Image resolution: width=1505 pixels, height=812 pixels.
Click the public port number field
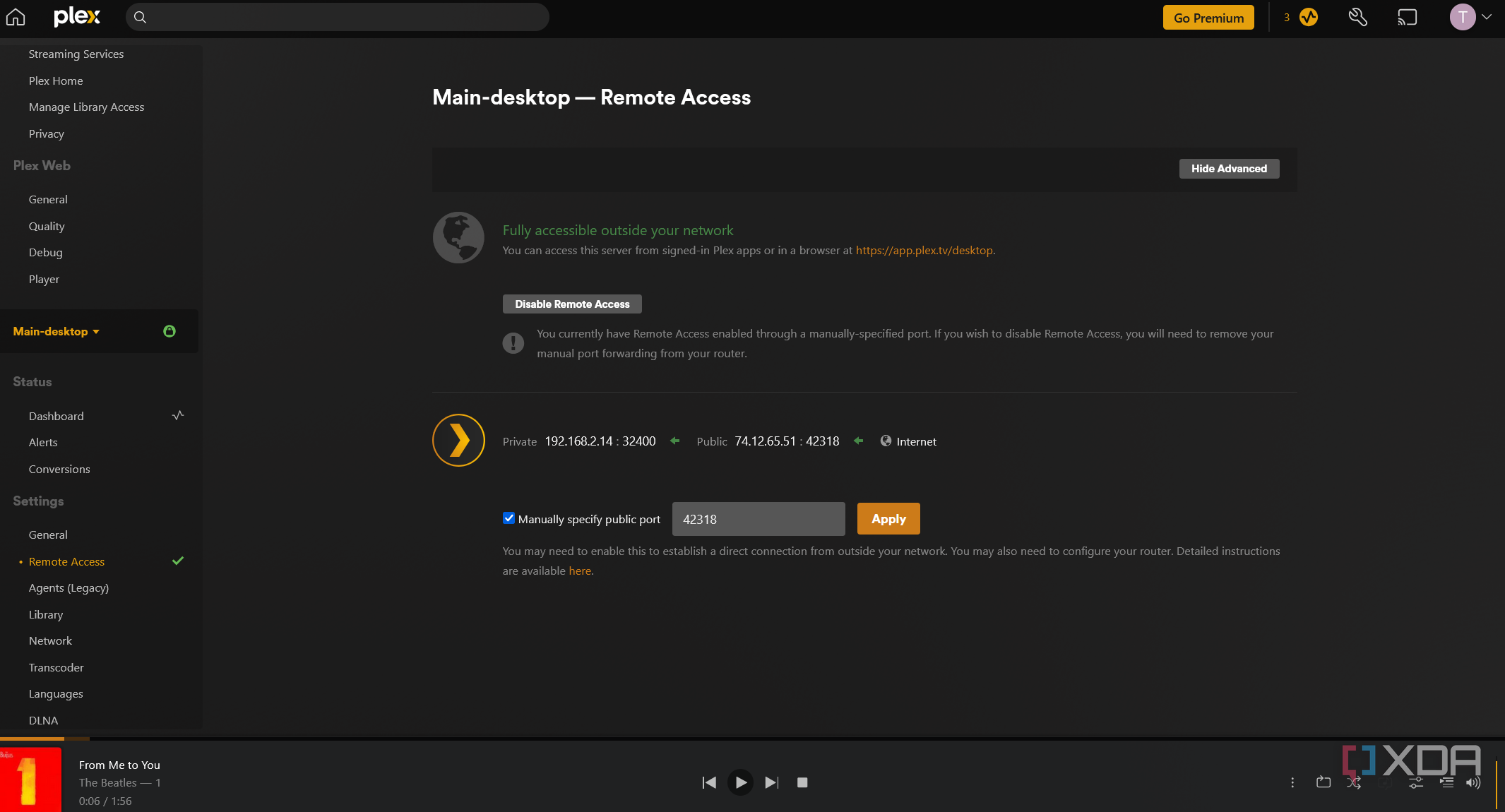759,519
